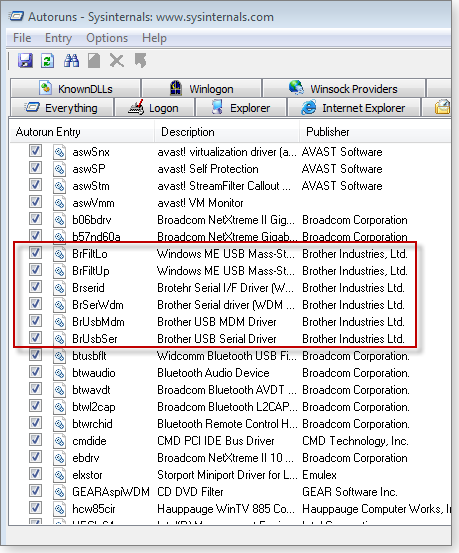Click the btusbflt driver file icon
Screen dimensions: 459x553
[x=59, y=356]
